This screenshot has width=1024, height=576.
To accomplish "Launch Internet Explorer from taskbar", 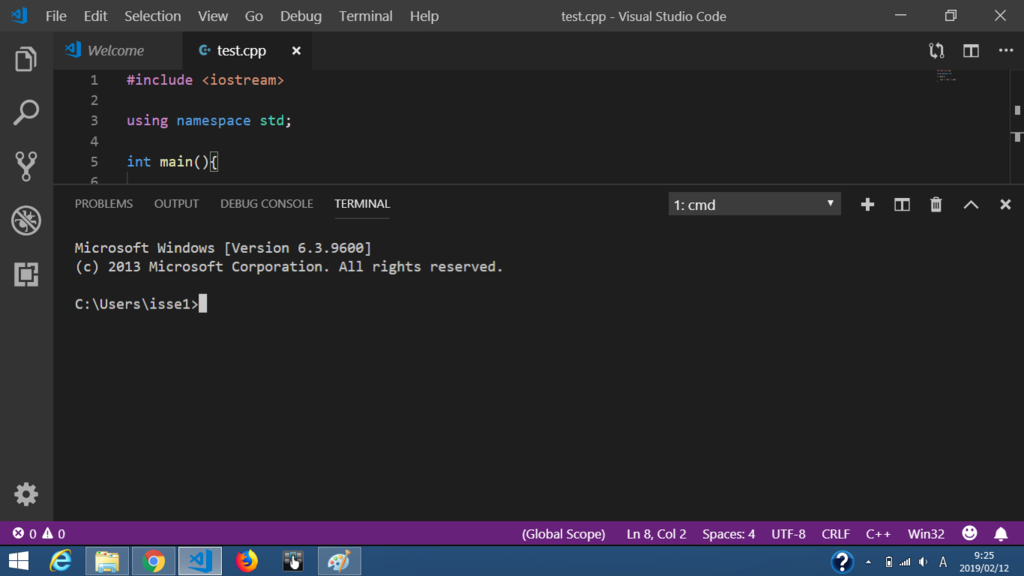I will coord(61,561).
